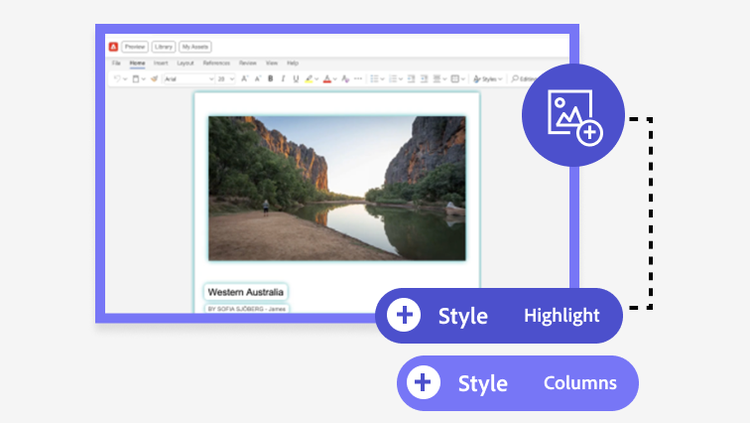The image size is (750, 423).
Task: Click the bullet list icon
Action: pyautogui.click(x=374, y=78)
